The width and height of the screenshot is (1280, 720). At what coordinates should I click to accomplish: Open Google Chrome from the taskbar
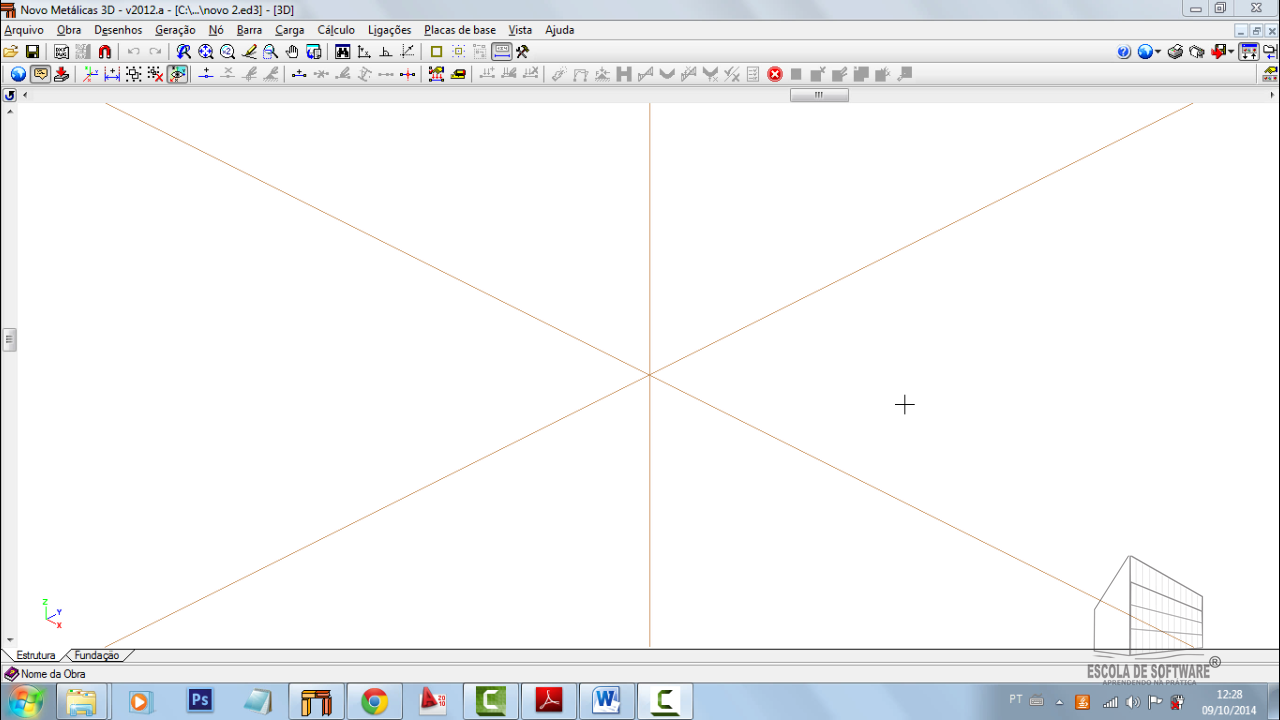pyautogui.click(x=375, y=702)
